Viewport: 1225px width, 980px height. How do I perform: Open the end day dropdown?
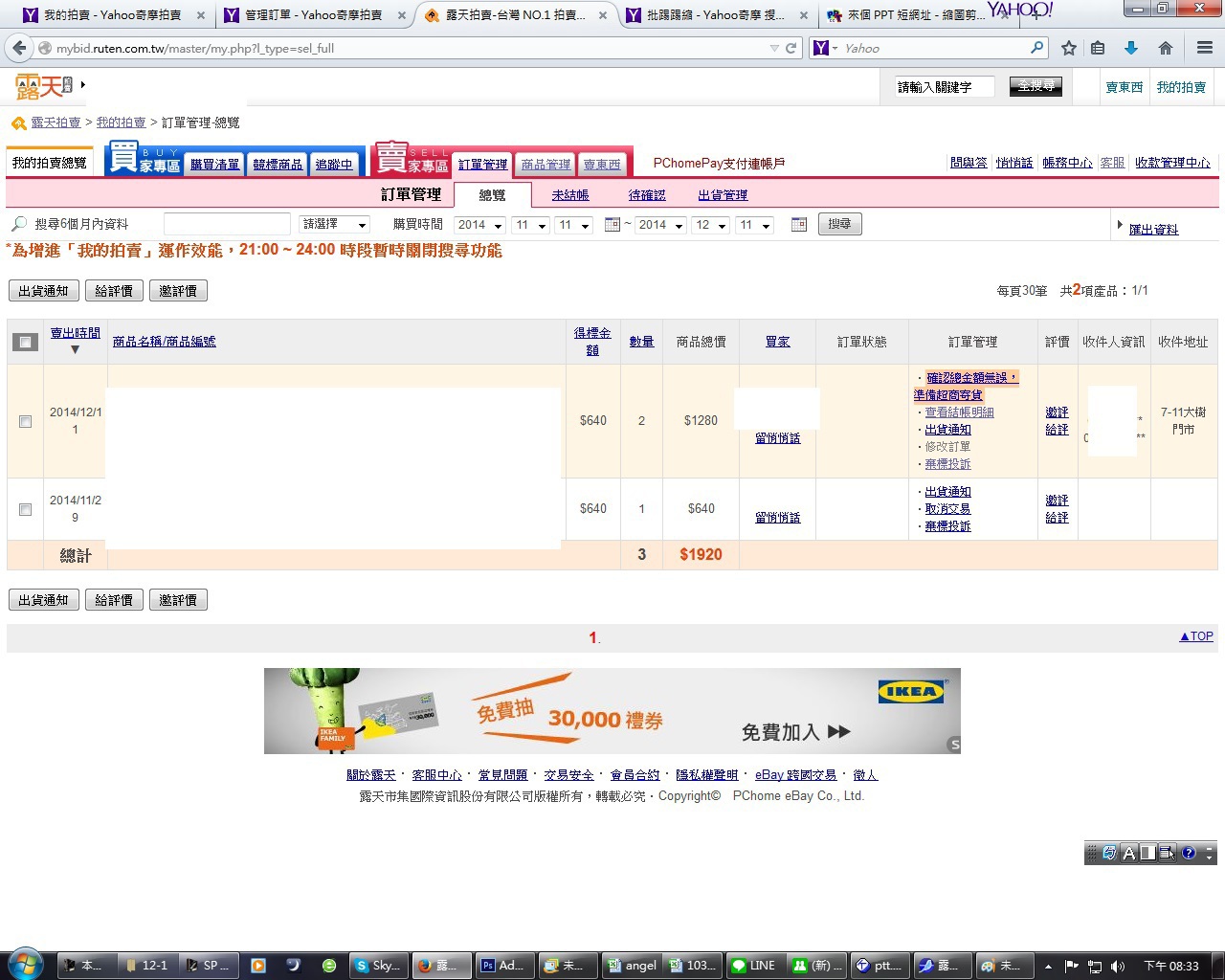point(754,225)
